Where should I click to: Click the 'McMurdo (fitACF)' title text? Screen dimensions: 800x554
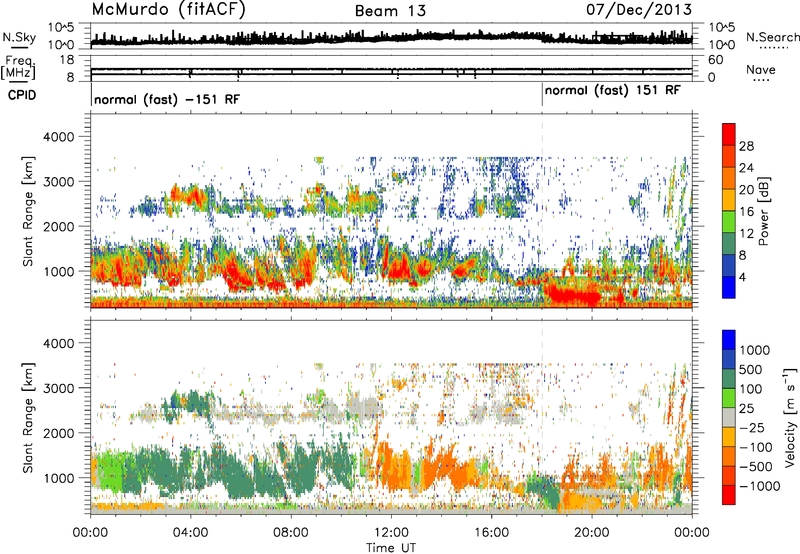[x=168, y=10]
